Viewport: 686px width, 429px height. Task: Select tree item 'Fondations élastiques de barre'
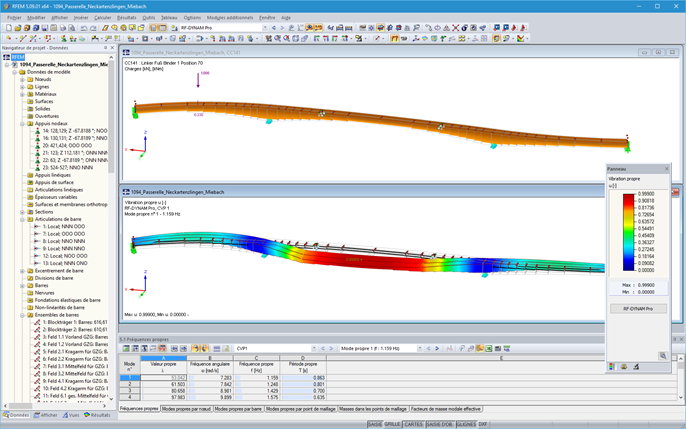tap(68, 300)
